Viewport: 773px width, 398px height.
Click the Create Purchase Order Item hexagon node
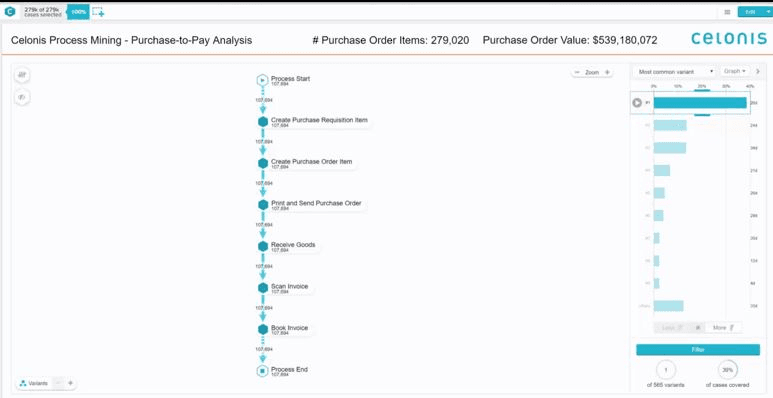263,163
